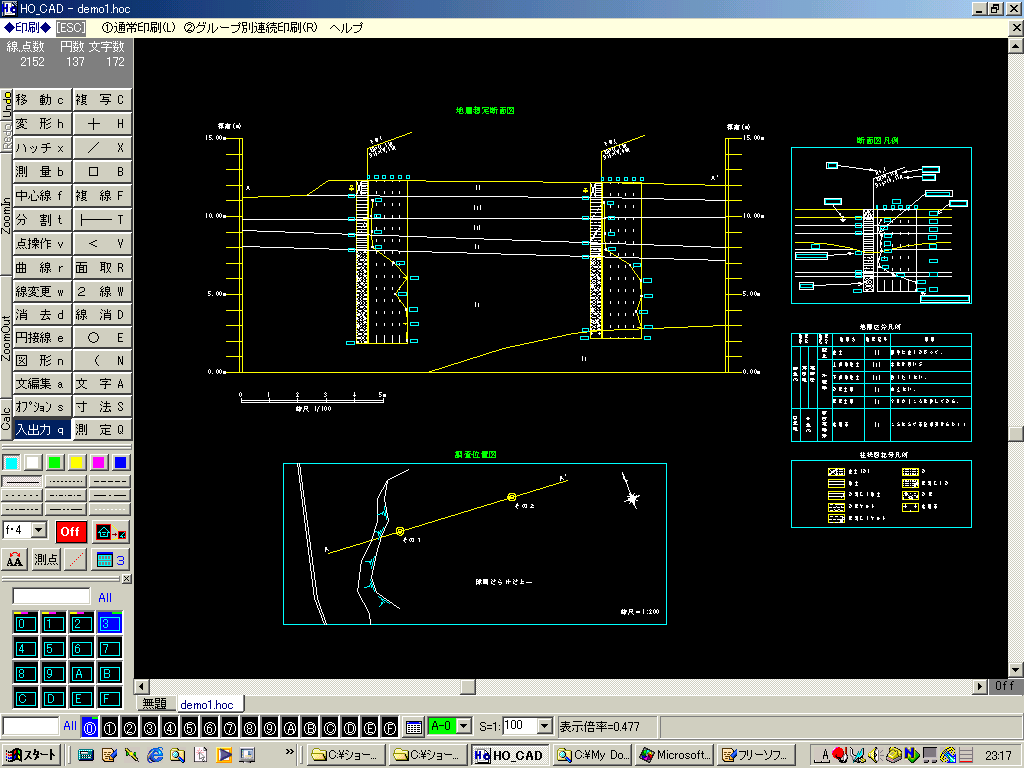Choose the circle E tool
The width and height of the screenshot is (1024, 768).
102,338
